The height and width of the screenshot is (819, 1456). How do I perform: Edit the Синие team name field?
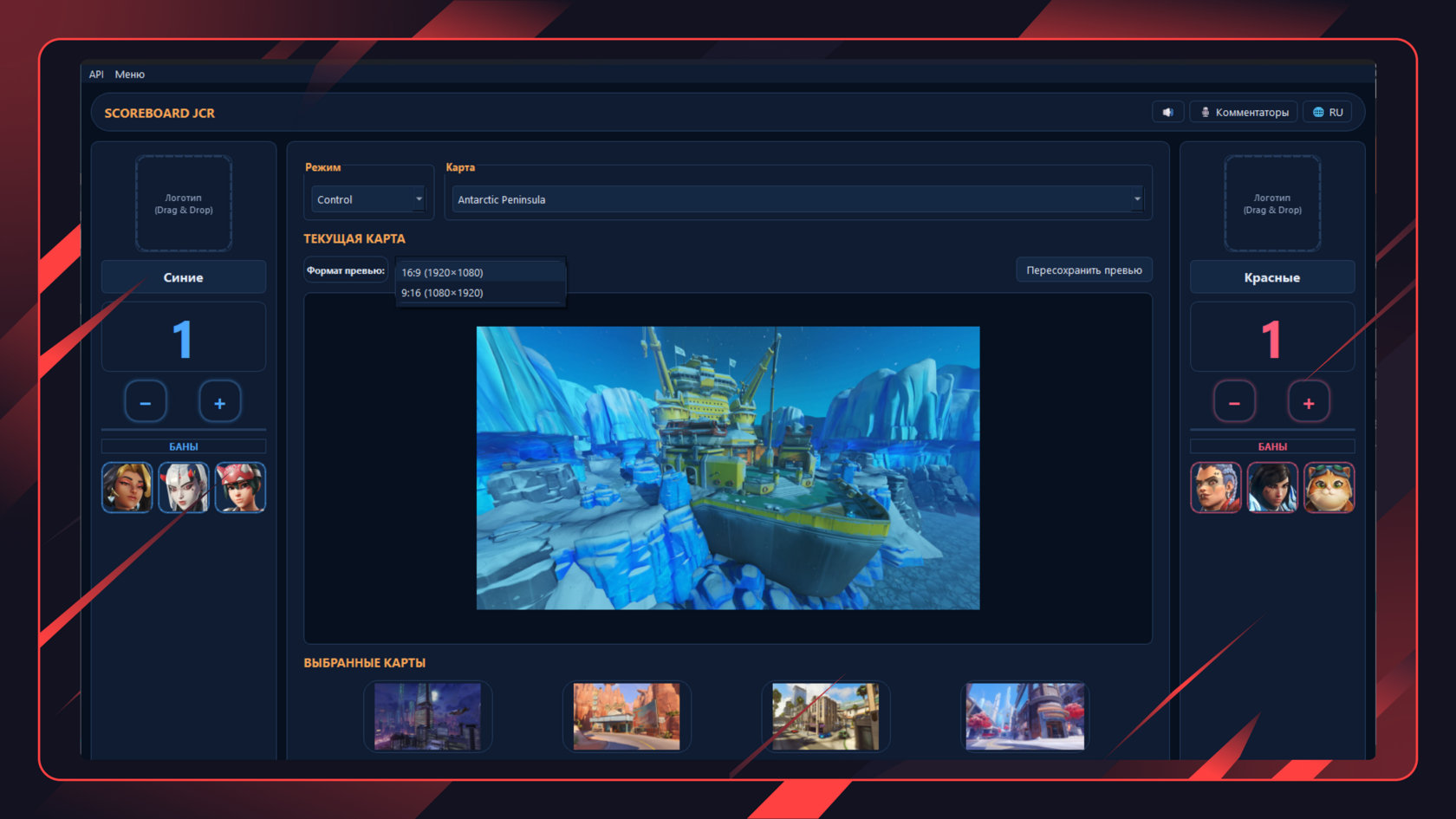(x=184, y=277)
